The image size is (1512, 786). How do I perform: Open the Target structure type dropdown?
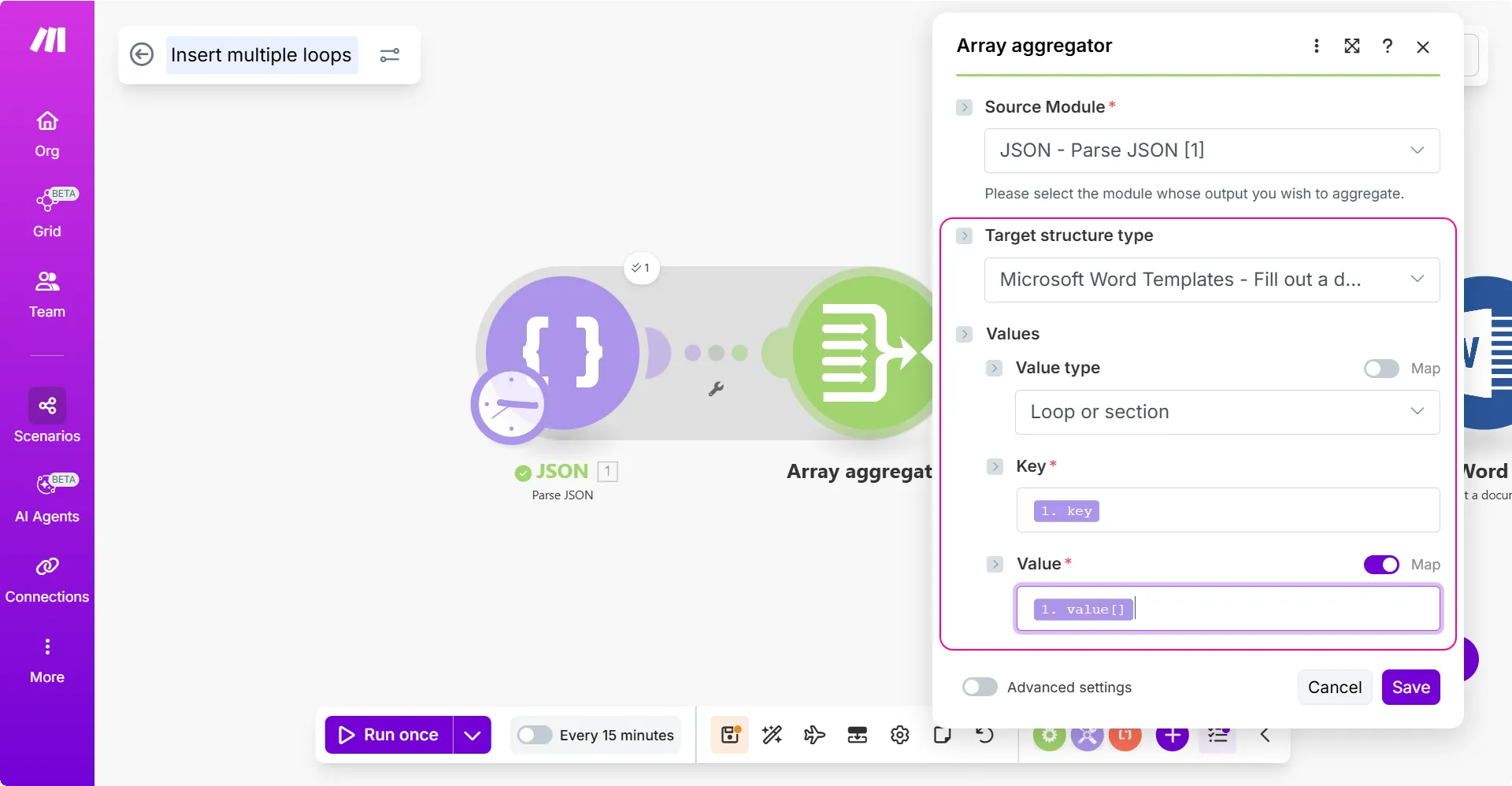(1212, 280)
